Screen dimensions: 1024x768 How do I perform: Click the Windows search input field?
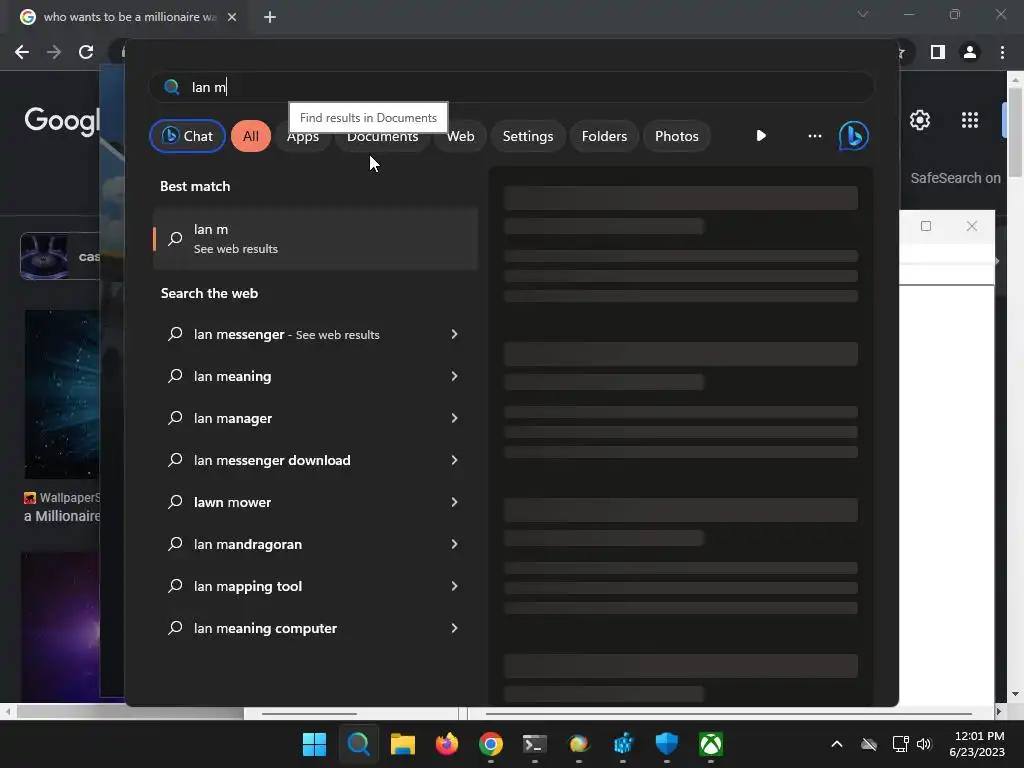tap(511, 87)
